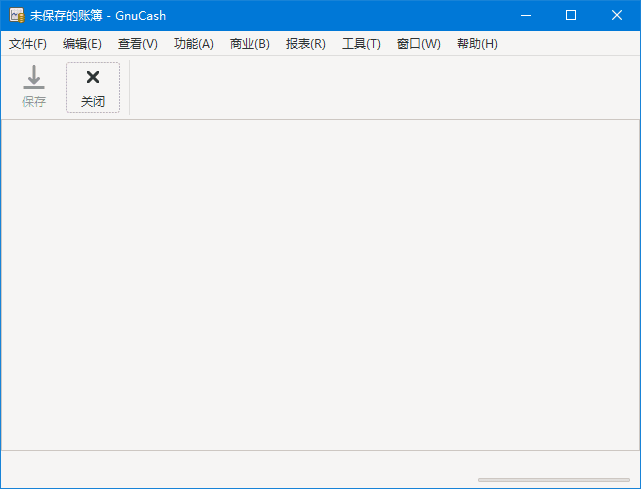Image resolution: width=641 pixels, height=489 pixels.
Task: Open the 报表(R) reports menu
Action: click(306, 44)
